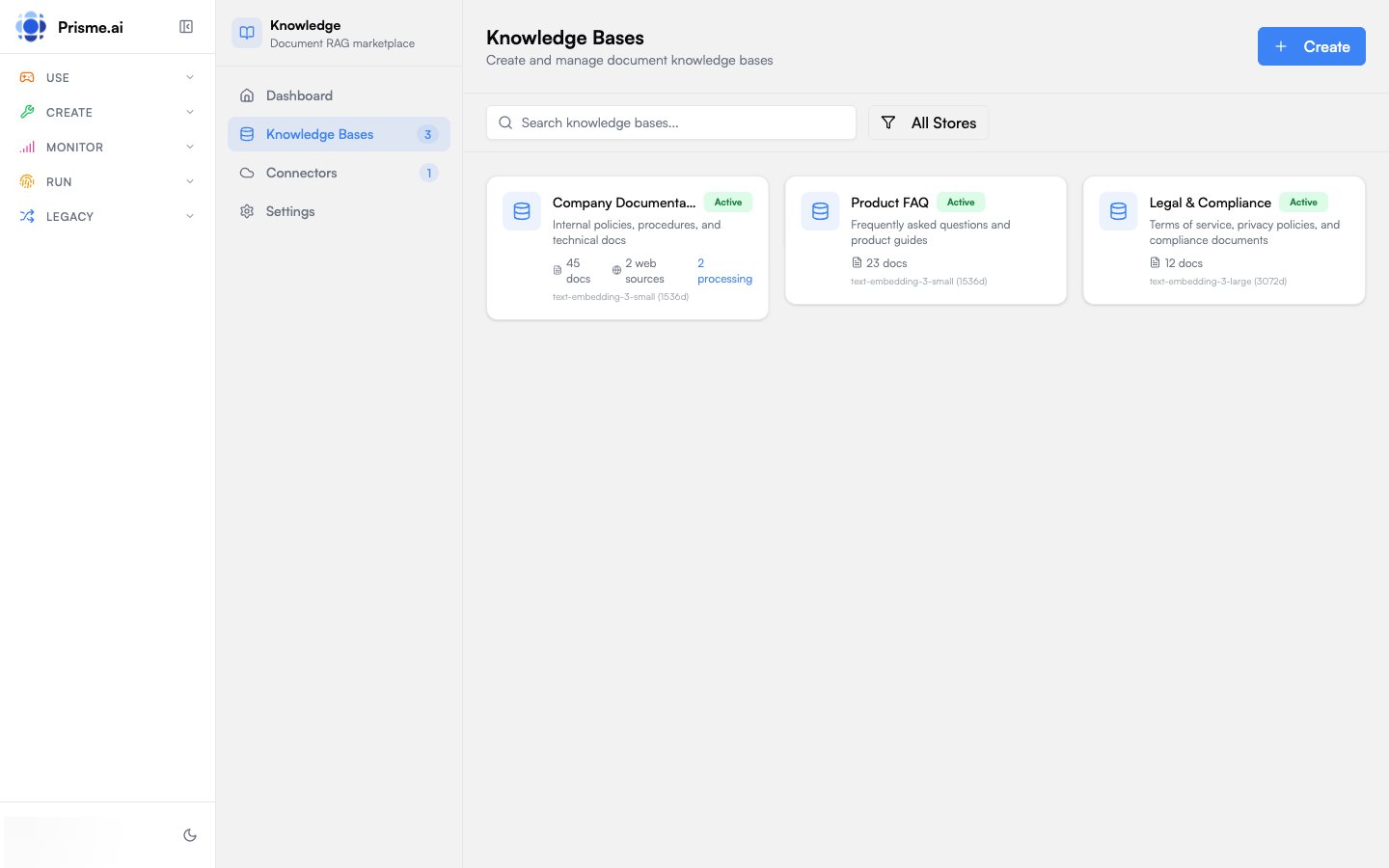This screenshot has width=1389, height=868.
Task: Click the Connectors count badge 1
Action: 429,173
